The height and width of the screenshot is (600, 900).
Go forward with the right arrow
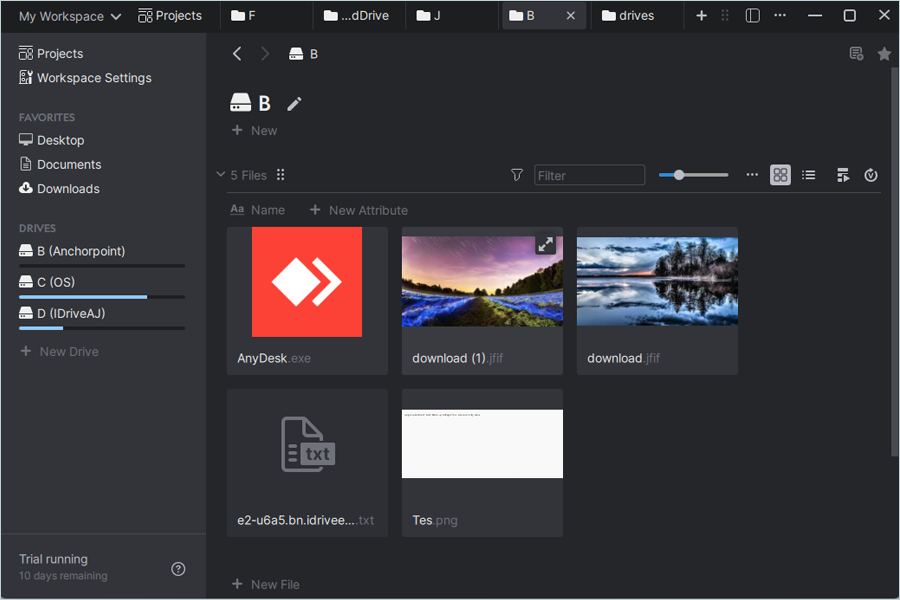point(265,54)
